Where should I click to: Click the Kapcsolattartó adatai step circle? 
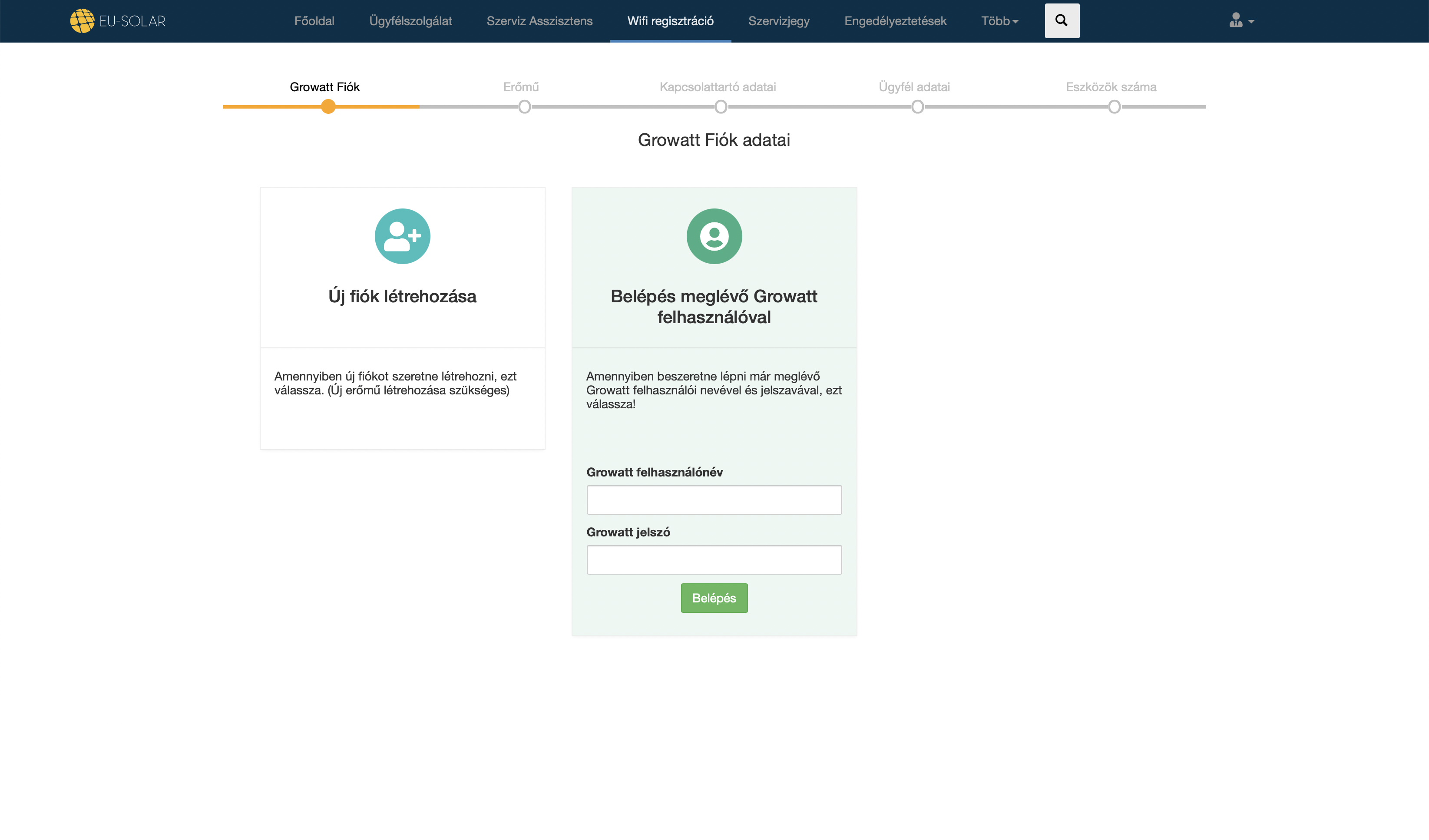tap(721, 107)
